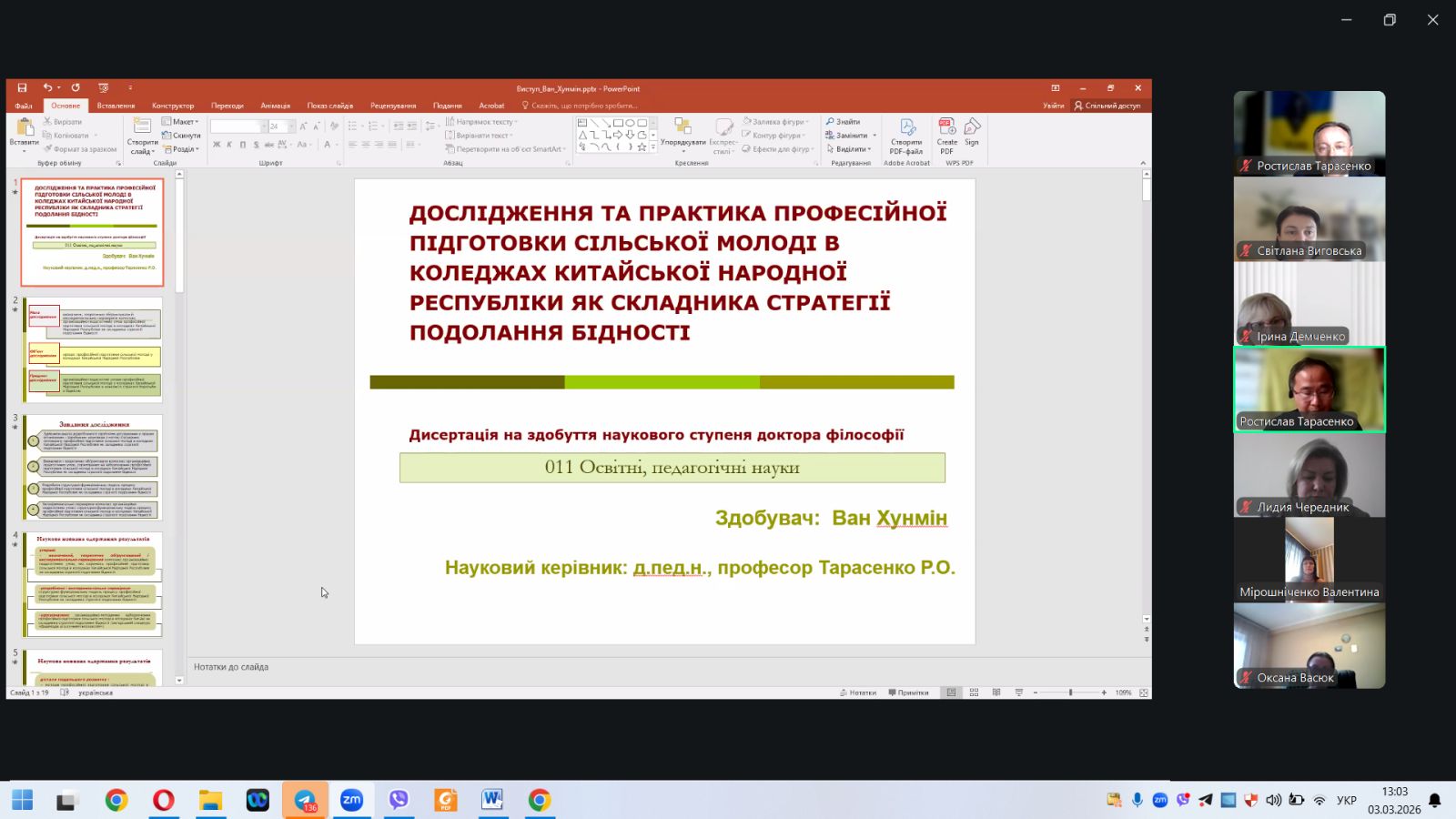Collapse the ribbon with the chevron arrow
The image size is (1456, 819).
pos(1143,163)
